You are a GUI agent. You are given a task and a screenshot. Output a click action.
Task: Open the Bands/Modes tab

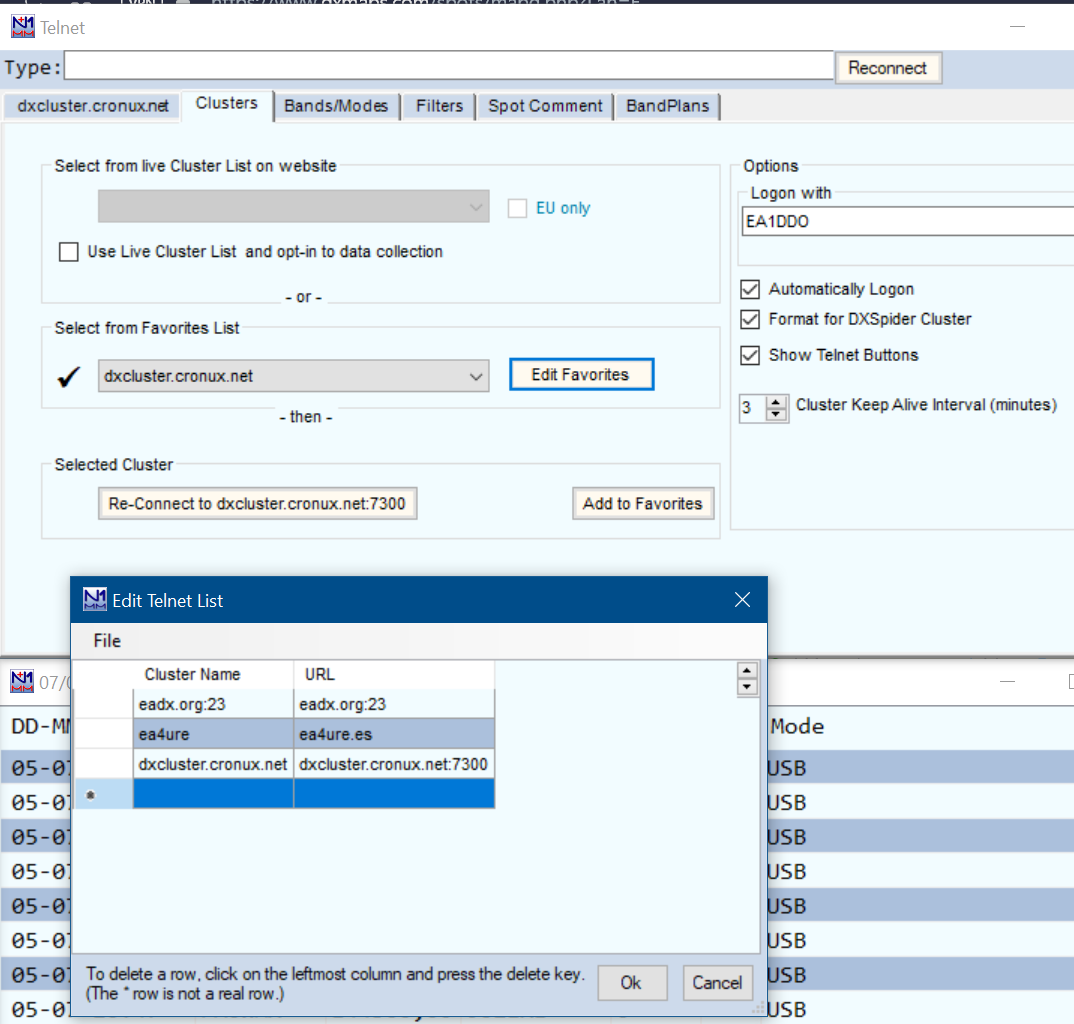pos(336,106)
